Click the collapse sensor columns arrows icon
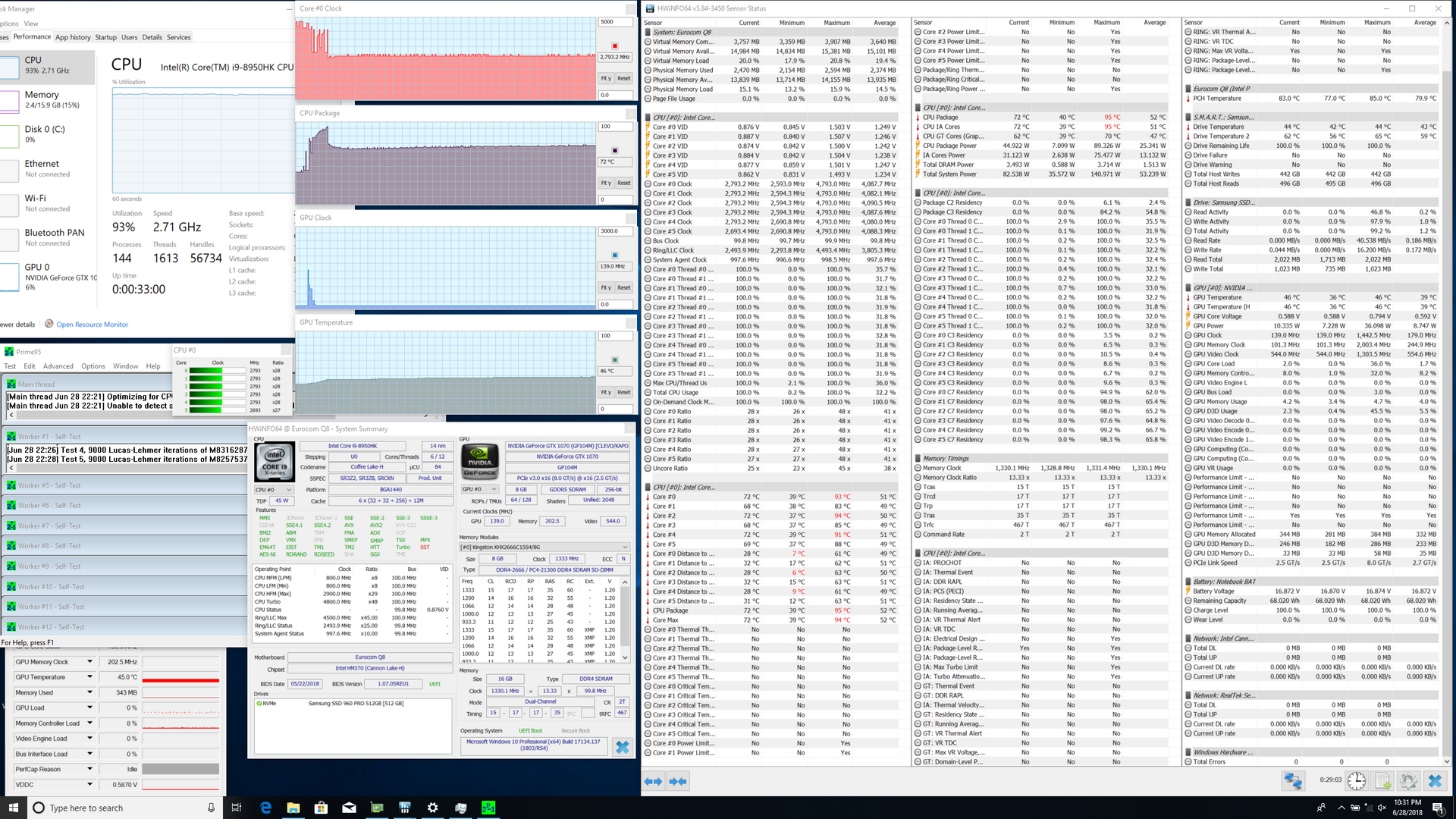This screenshot has height=819, width=1456. click(x=678, y=781)
